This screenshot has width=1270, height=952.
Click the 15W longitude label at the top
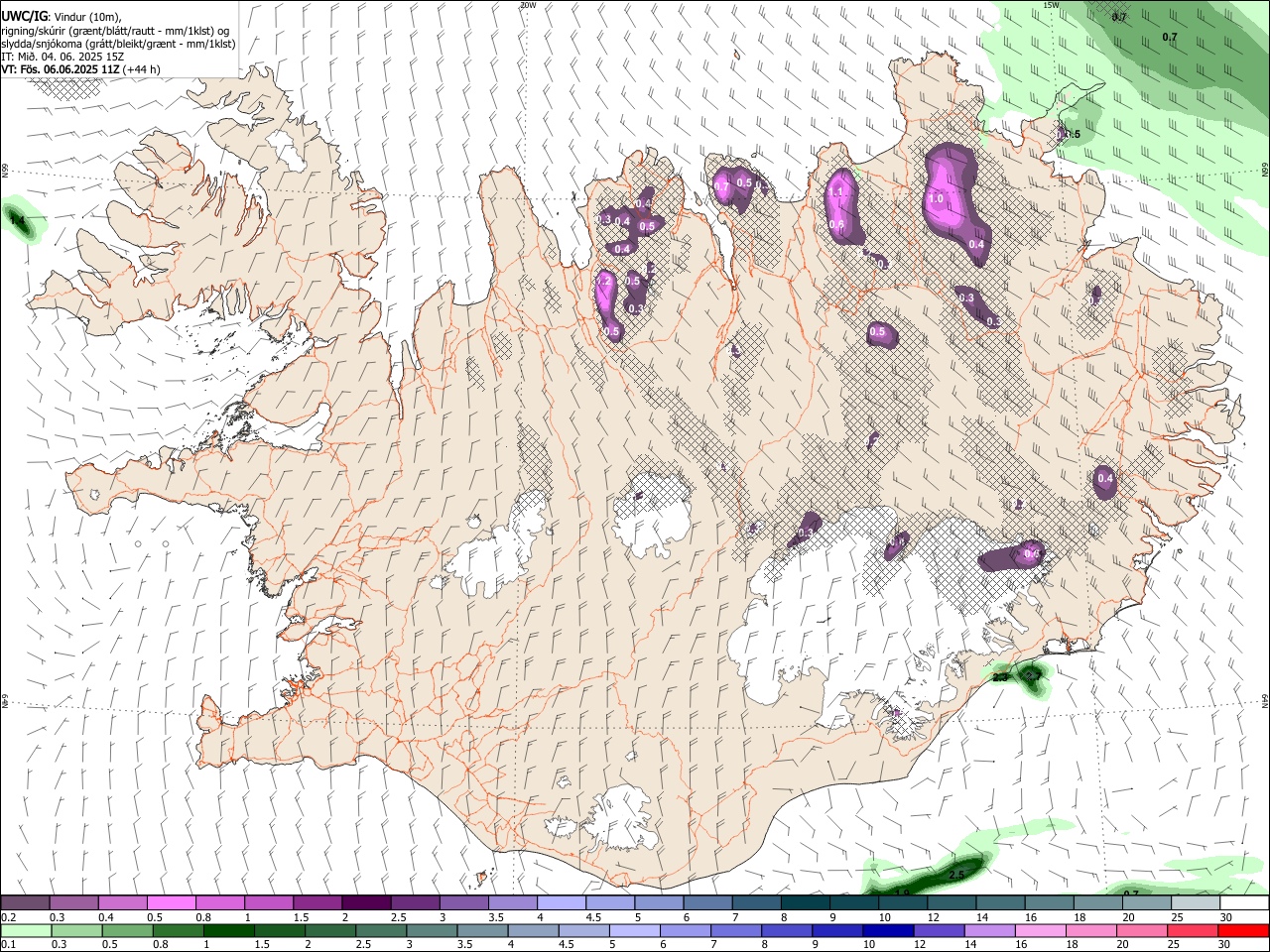tap(1052, 5)
